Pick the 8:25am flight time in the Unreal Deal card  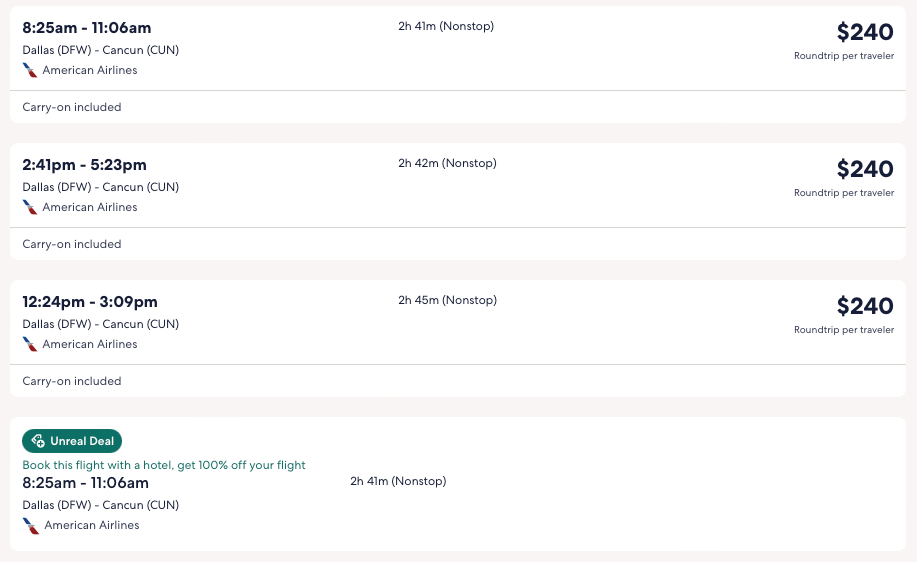click(x=85, y=483)
